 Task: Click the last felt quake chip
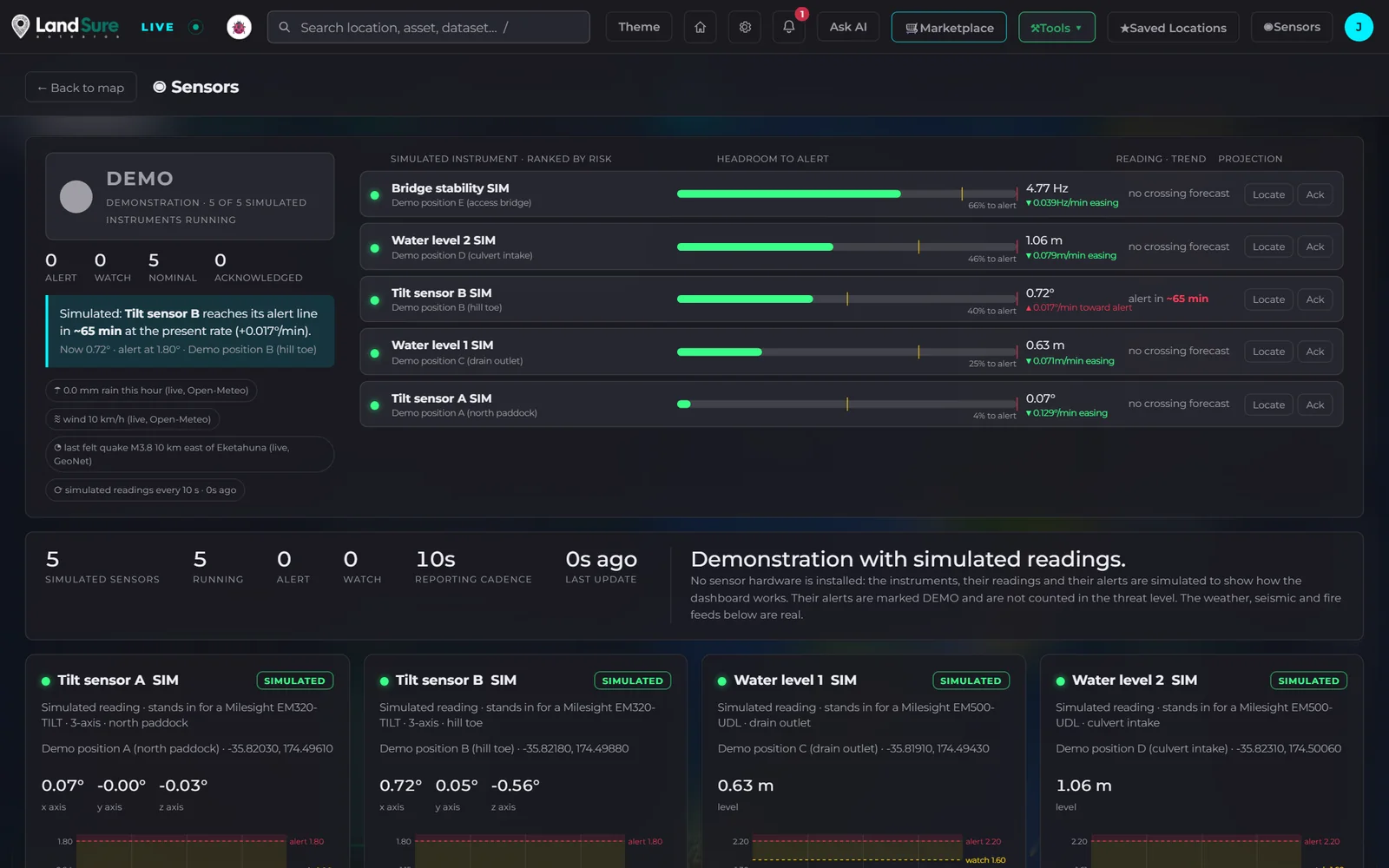pyautogui.click(x=189, y=454)
